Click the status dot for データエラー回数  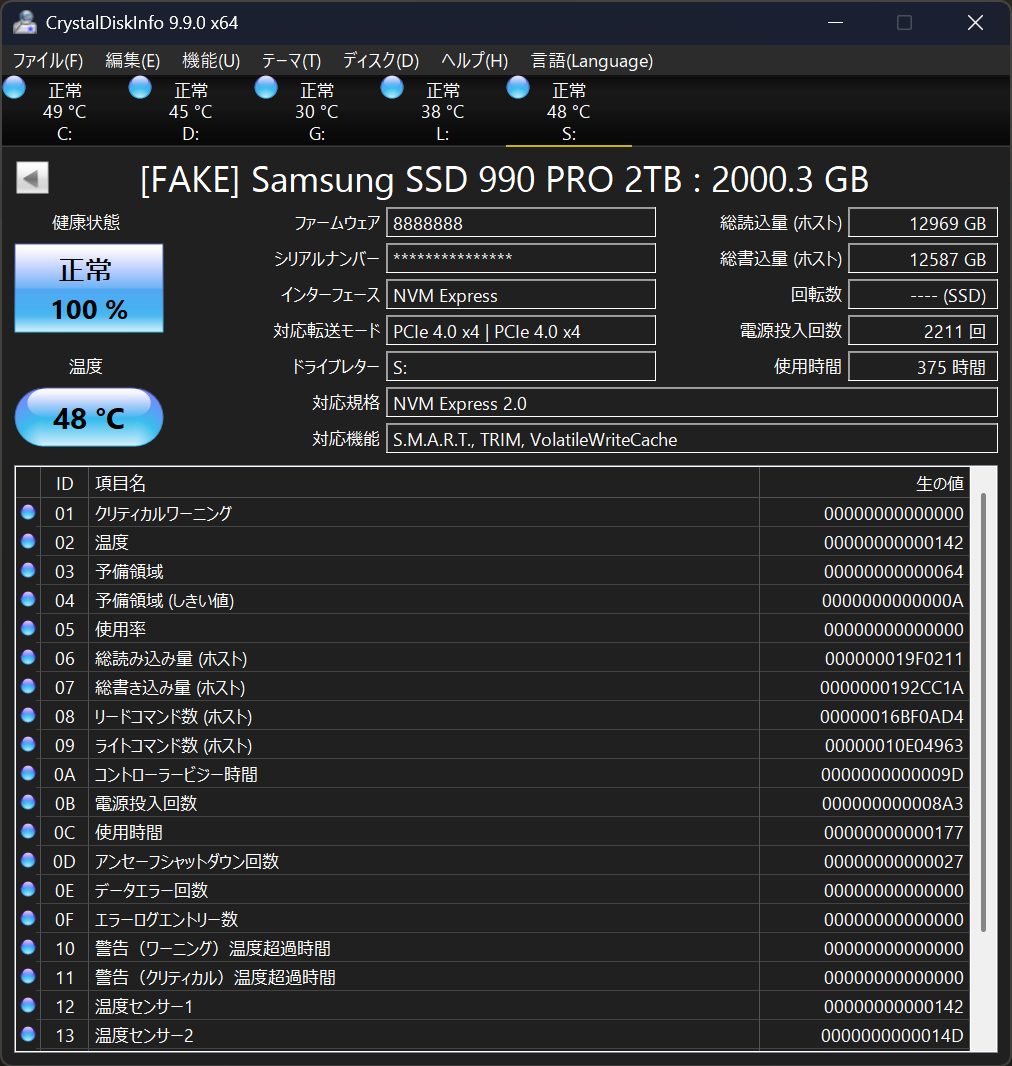[x=28, y=889]
